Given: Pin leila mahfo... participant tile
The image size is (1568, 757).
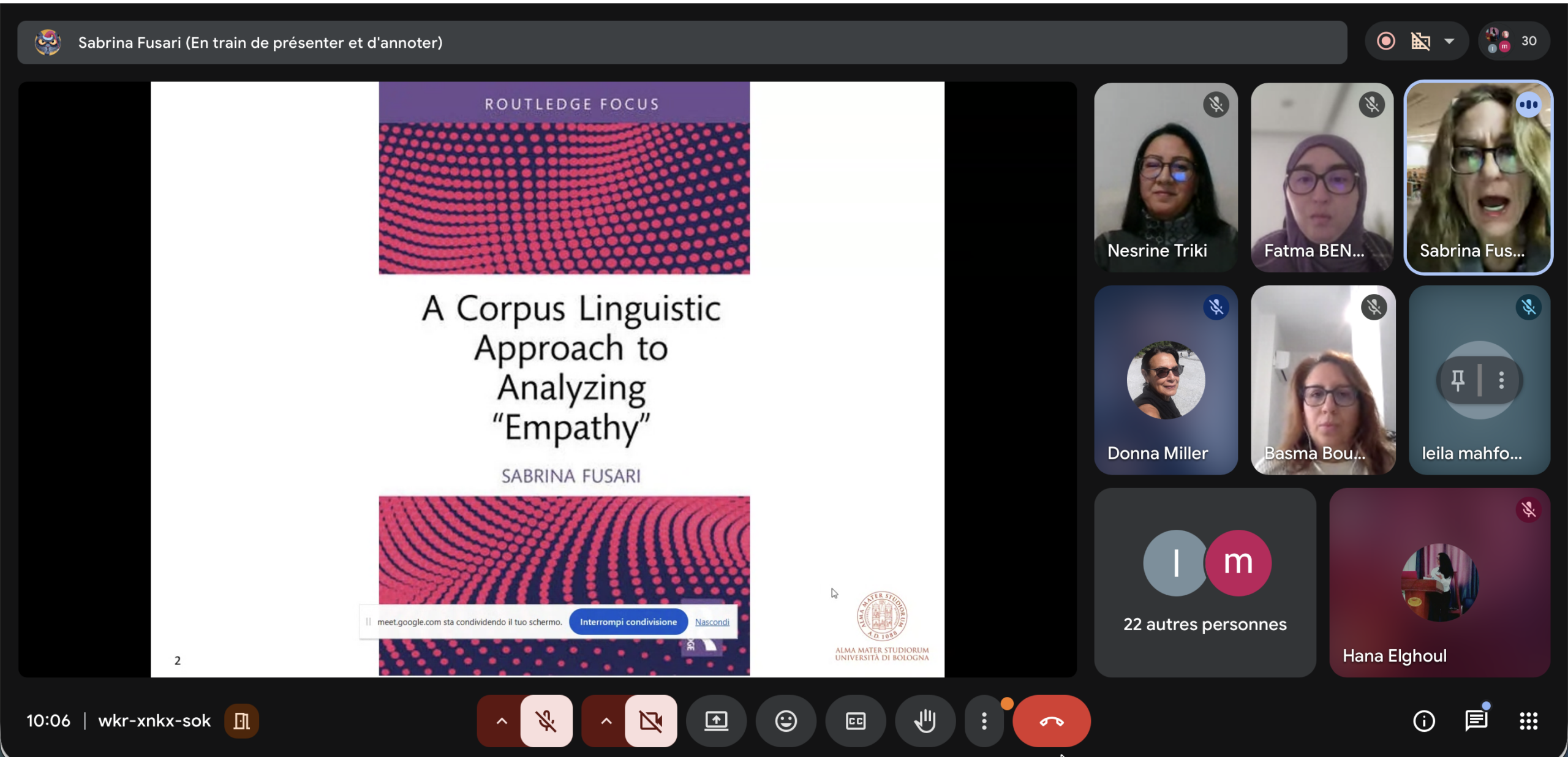Looking at the screenshot, I should (1458, 380).
